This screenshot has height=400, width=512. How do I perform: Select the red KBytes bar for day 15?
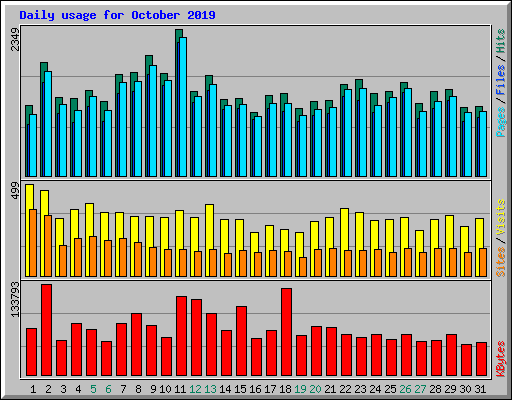pos(241,341)
